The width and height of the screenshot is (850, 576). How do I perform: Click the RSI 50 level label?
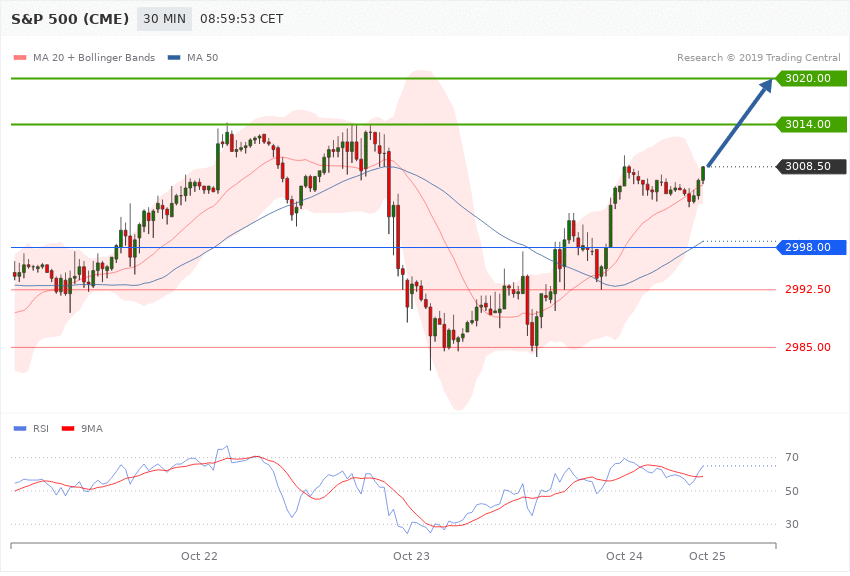pyautogui.click(x=792, y=491)
